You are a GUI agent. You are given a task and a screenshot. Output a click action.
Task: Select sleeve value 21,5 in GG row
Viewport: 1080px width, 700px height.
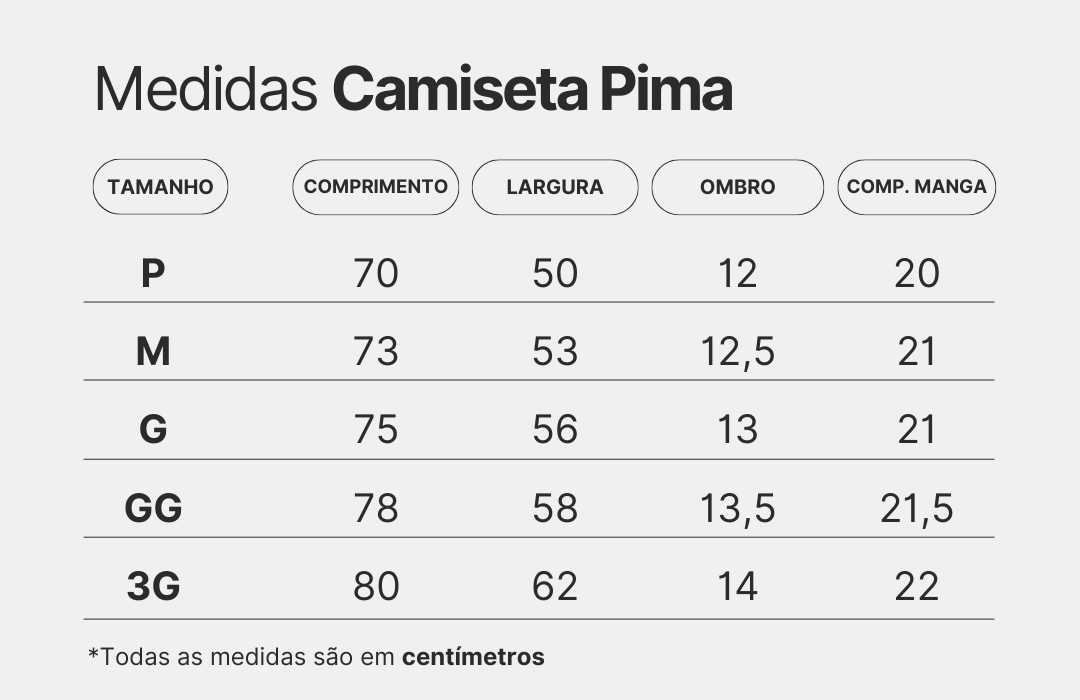tap(917, 509)
